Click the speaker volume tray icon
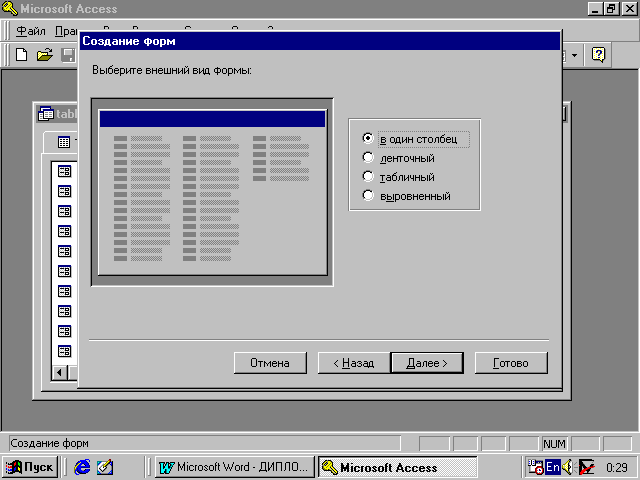640x480 pixels. click(x=568, y=467)
